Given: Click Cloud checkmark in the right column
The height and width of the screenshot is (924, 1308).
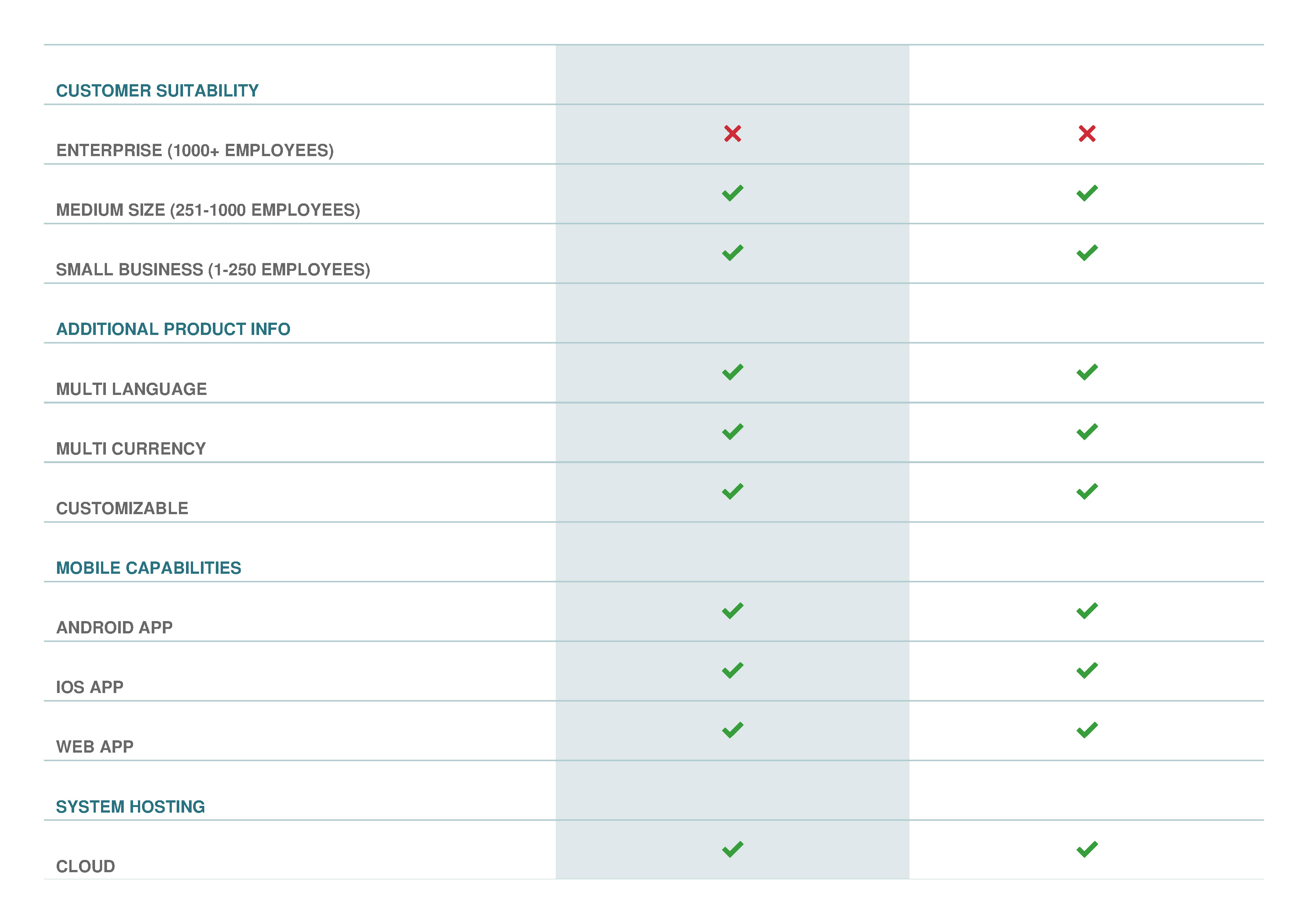Looking at the screenshot, I should [1086, 849].
